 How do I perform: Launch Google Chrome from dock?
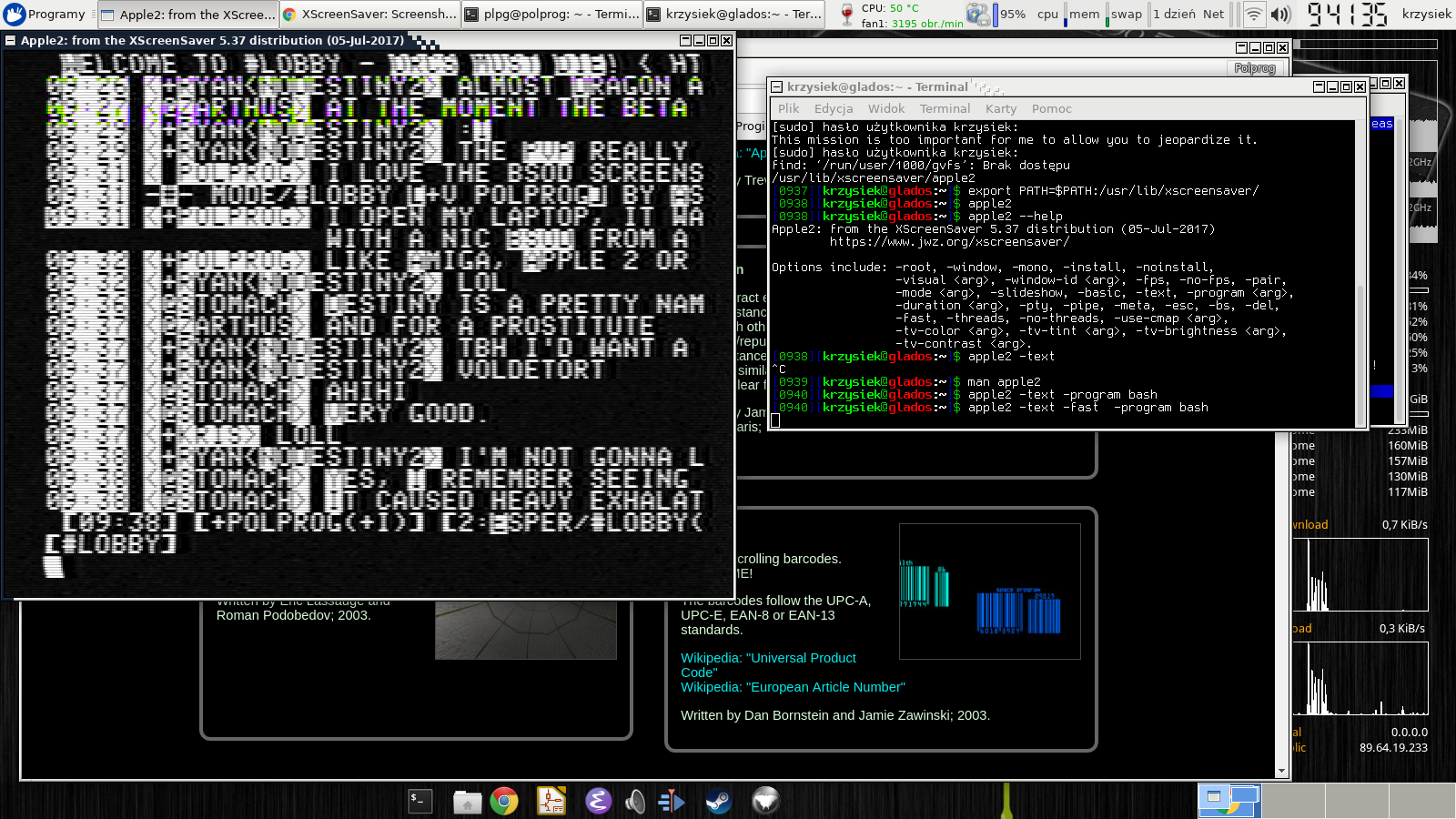point(503,801)
